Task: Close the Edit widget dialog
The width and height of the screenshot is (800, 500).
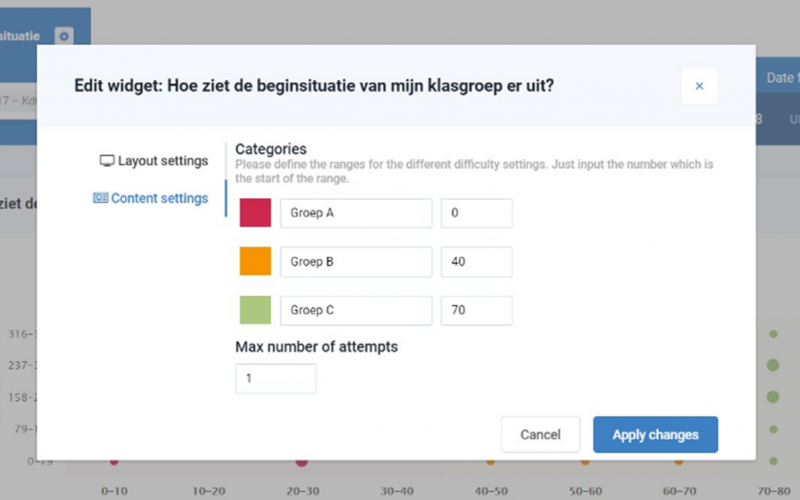Action: pyautogui.click(x=699, y=86)
